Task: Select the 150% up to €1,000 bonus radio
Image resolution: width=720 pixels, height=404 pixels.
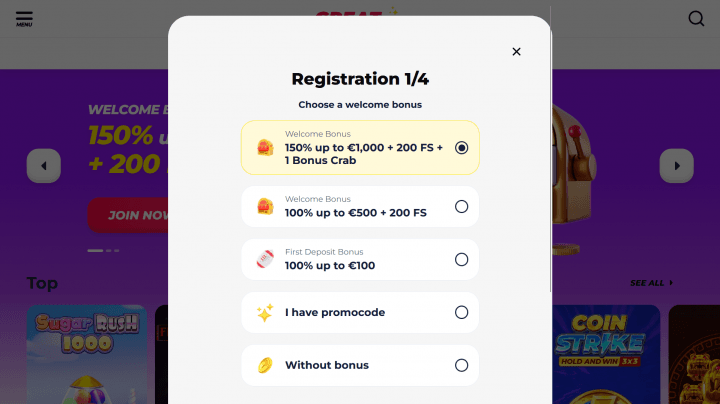Action: click(x=461, y=148)
